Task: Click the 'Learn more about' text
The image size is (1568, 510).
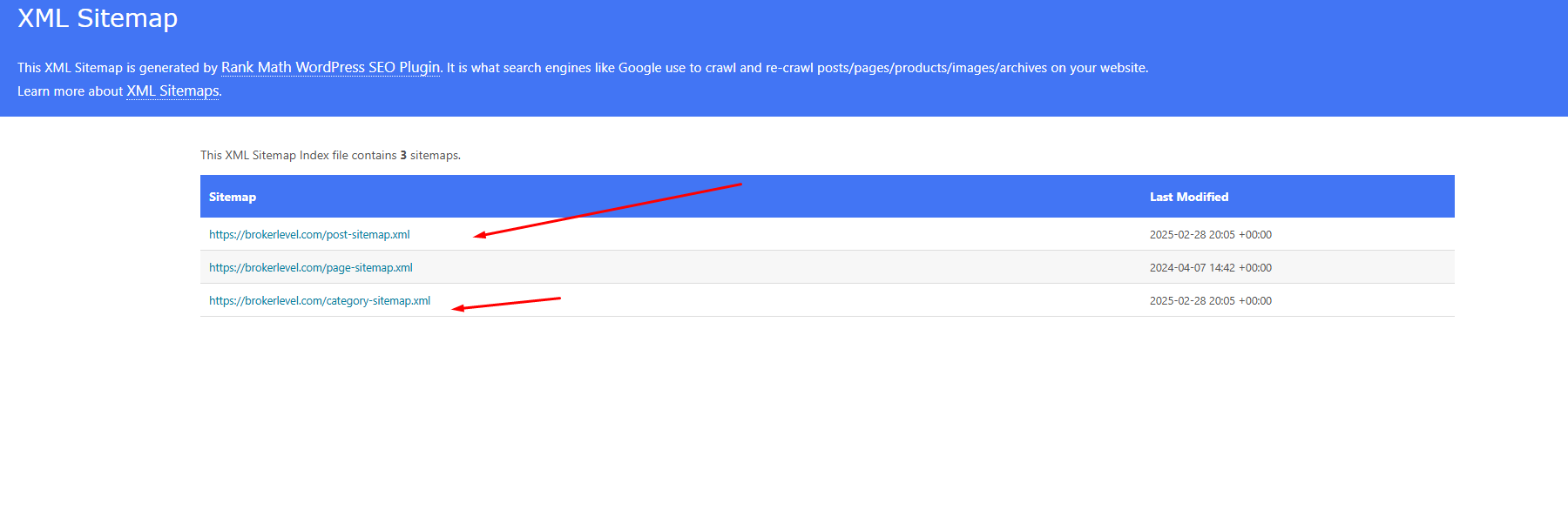Action: [70, 91]
